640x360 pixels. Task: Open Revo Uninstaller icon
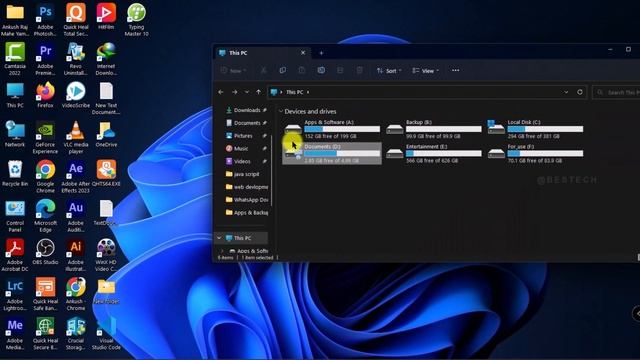coord(76,59)
